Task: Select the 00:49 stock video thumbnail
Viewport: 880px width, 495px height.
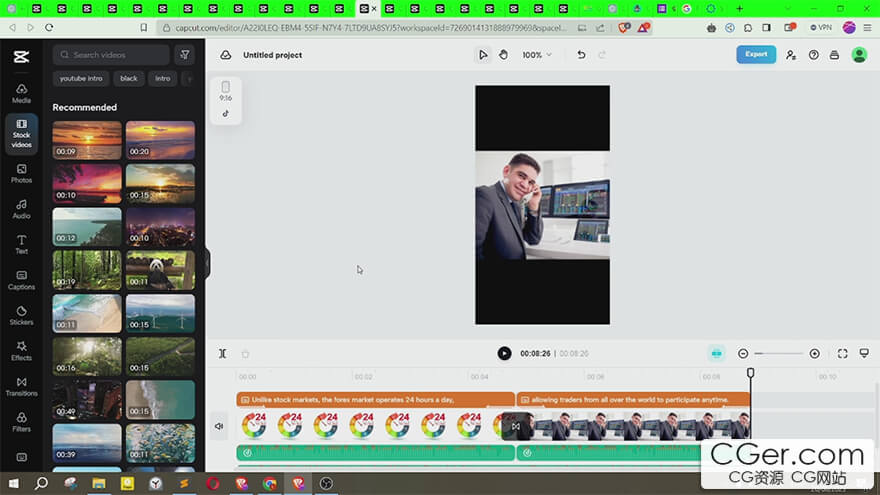Action: coord(87,400)
